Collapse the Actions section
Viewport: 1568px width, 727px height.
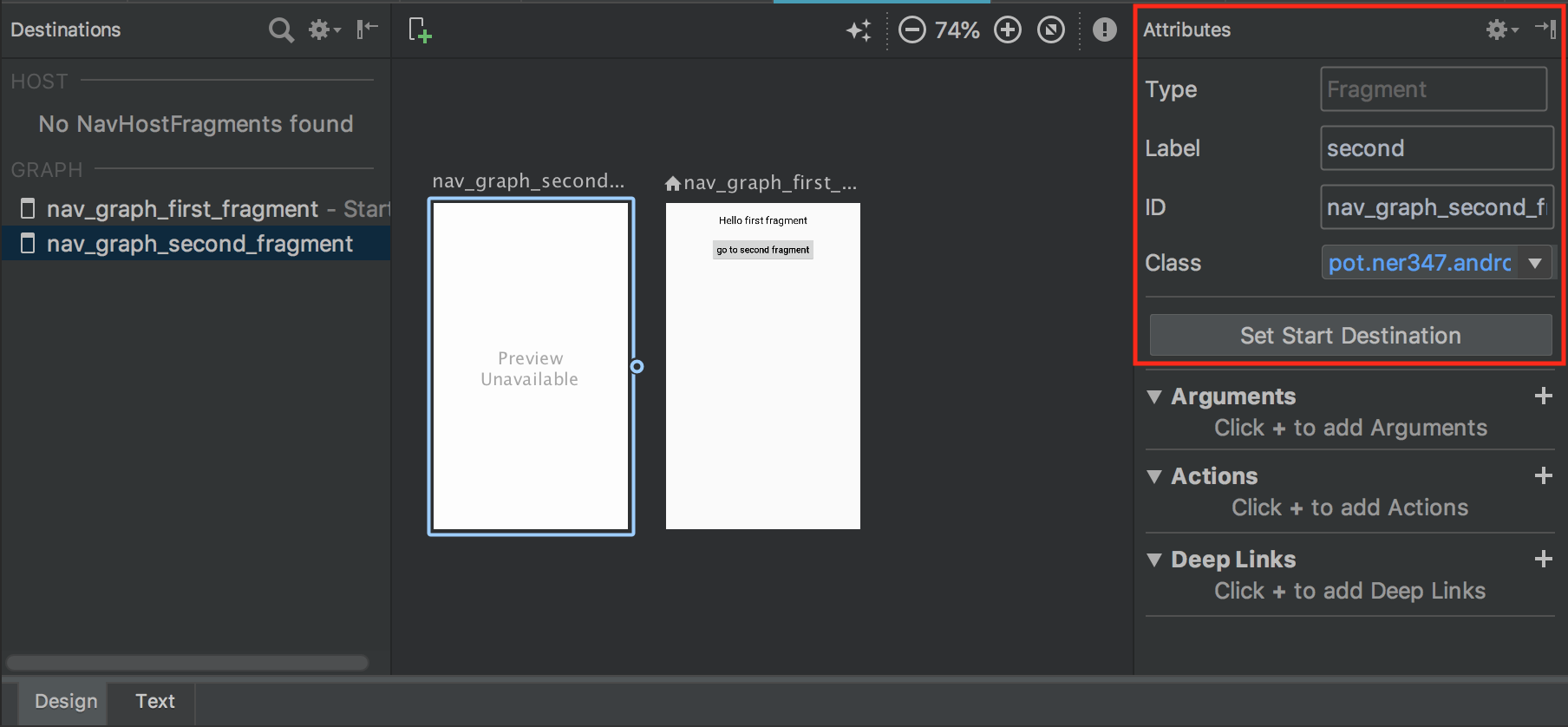[1153, 476]
